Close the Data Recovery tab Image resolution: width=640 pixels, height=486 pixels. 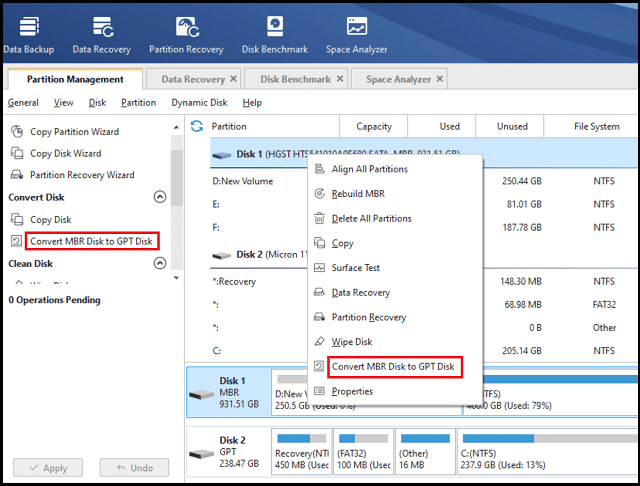click(x=233, y=78)
